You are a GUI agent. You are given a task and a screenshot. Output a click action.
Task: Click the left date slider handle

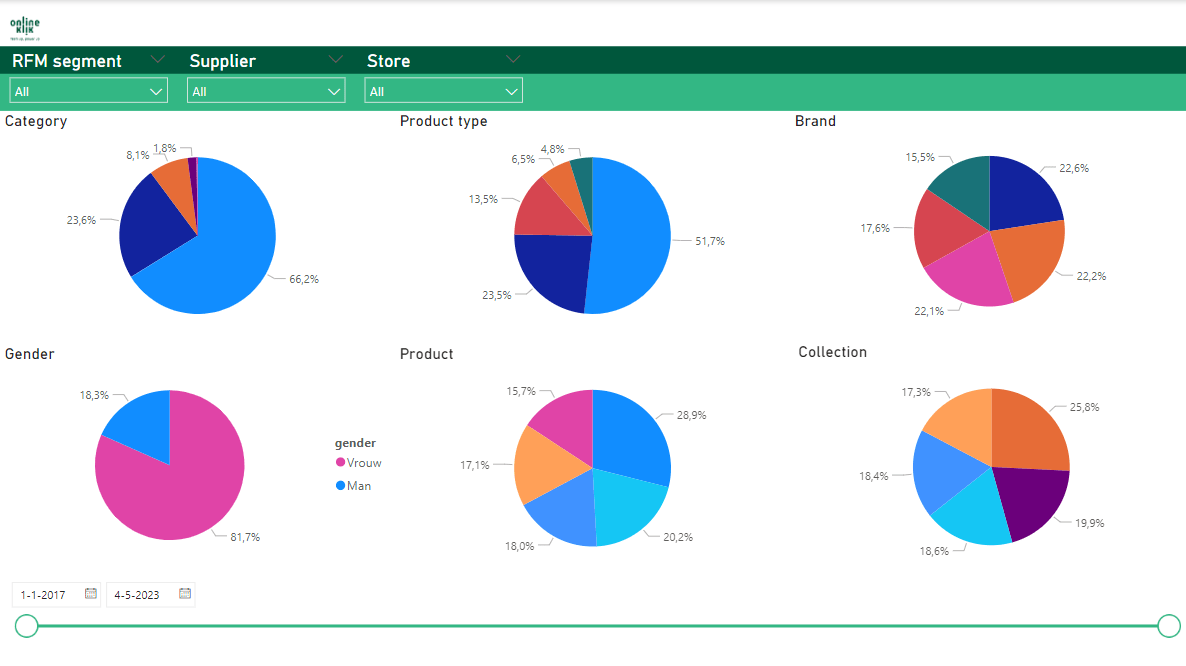[x=27, y=626]
